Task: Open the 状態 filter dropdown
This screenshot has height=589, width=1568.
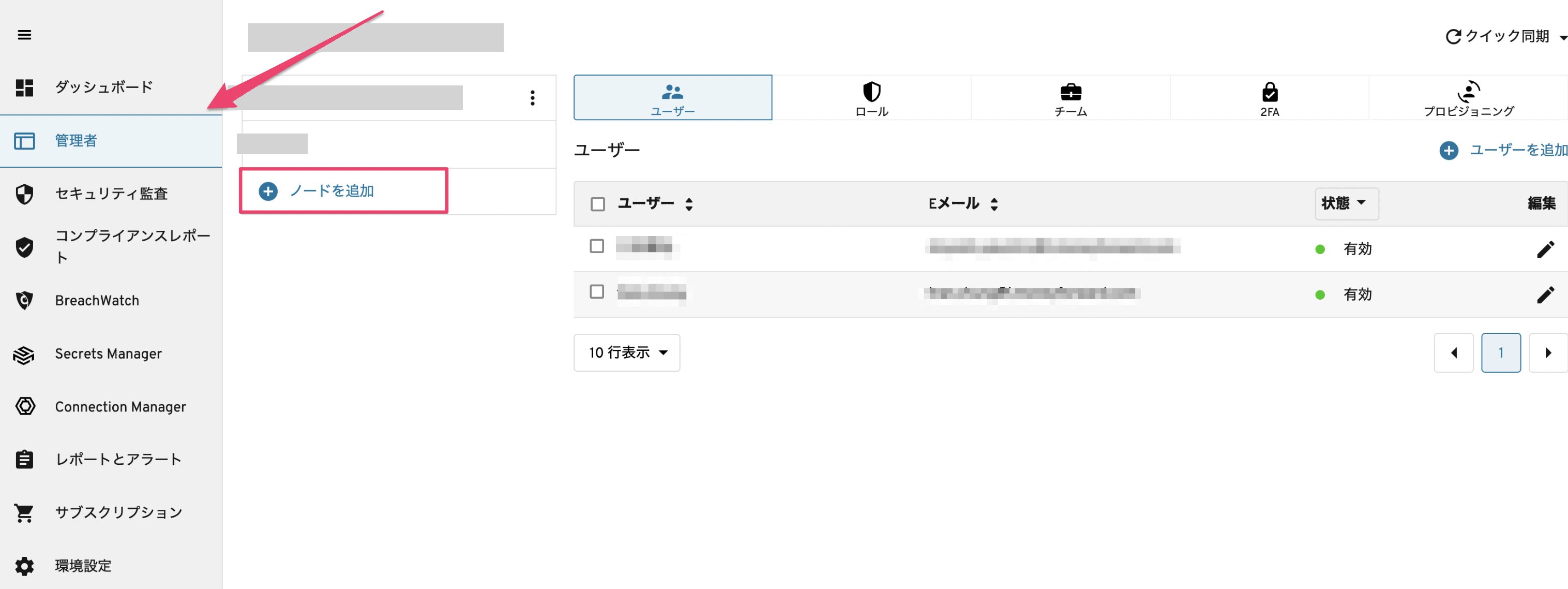Action: (x=1347, y=203)
